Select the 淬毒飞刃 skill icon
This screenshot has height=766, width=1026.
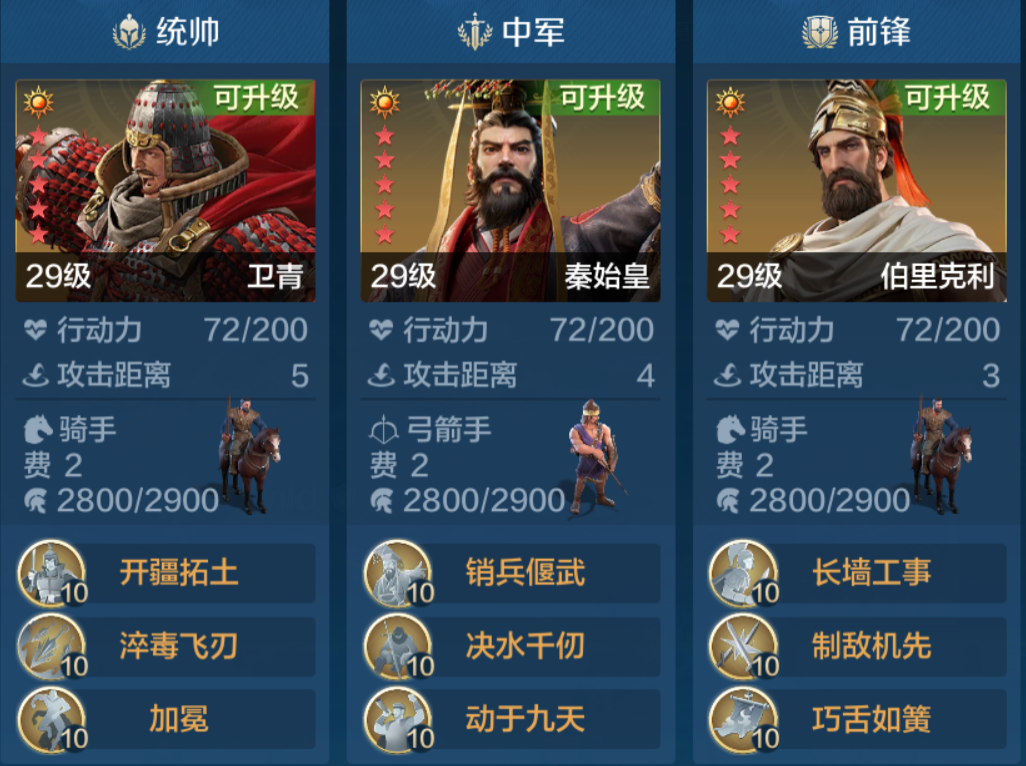pos(52,646)
